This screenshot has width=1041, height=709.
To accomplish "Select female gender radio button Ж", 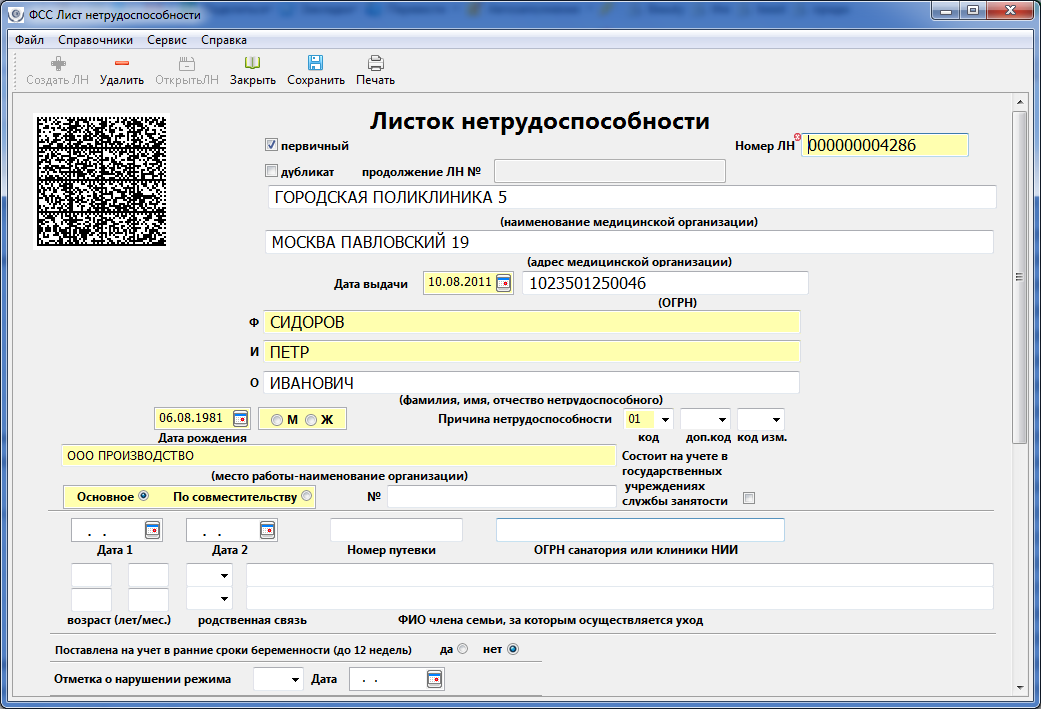I will point(311,420).
